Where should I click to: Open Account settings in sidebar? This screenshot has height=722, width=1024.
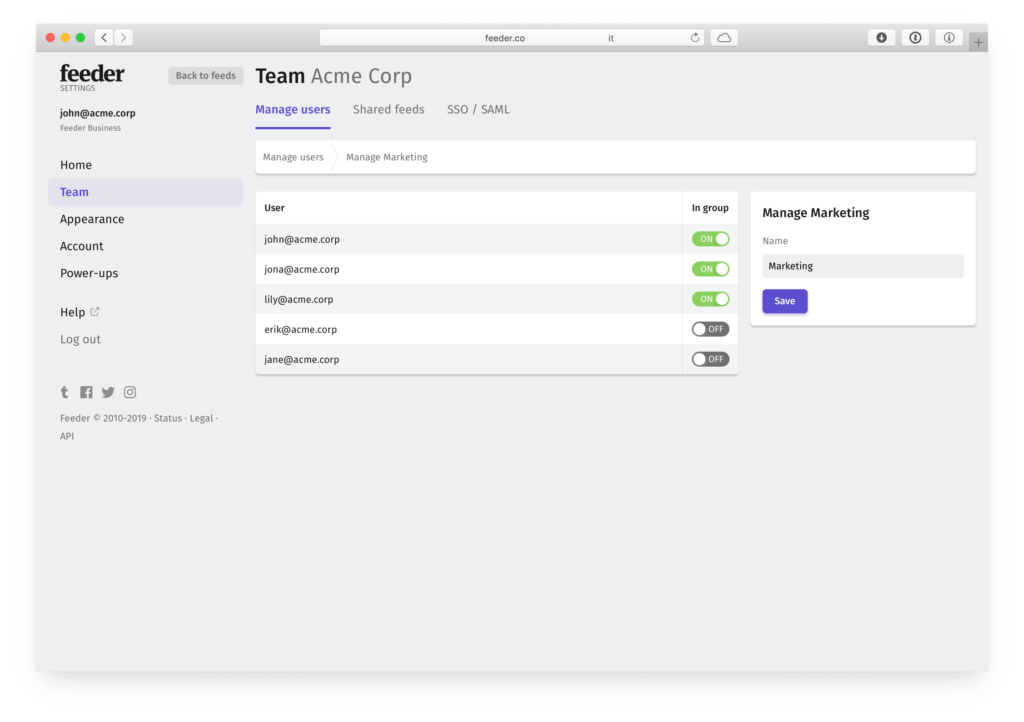click(x=82, y=246)
